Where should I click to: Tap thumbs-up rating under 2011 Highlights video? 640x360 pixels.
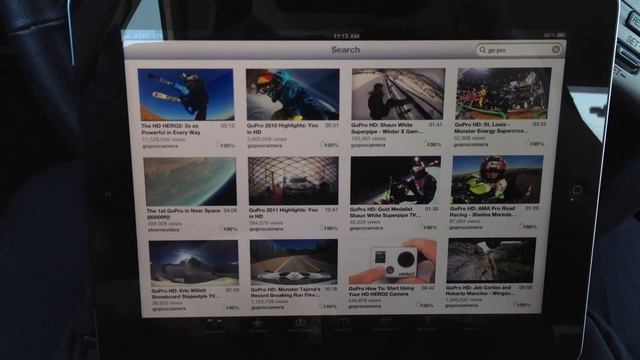click(329, 228)
